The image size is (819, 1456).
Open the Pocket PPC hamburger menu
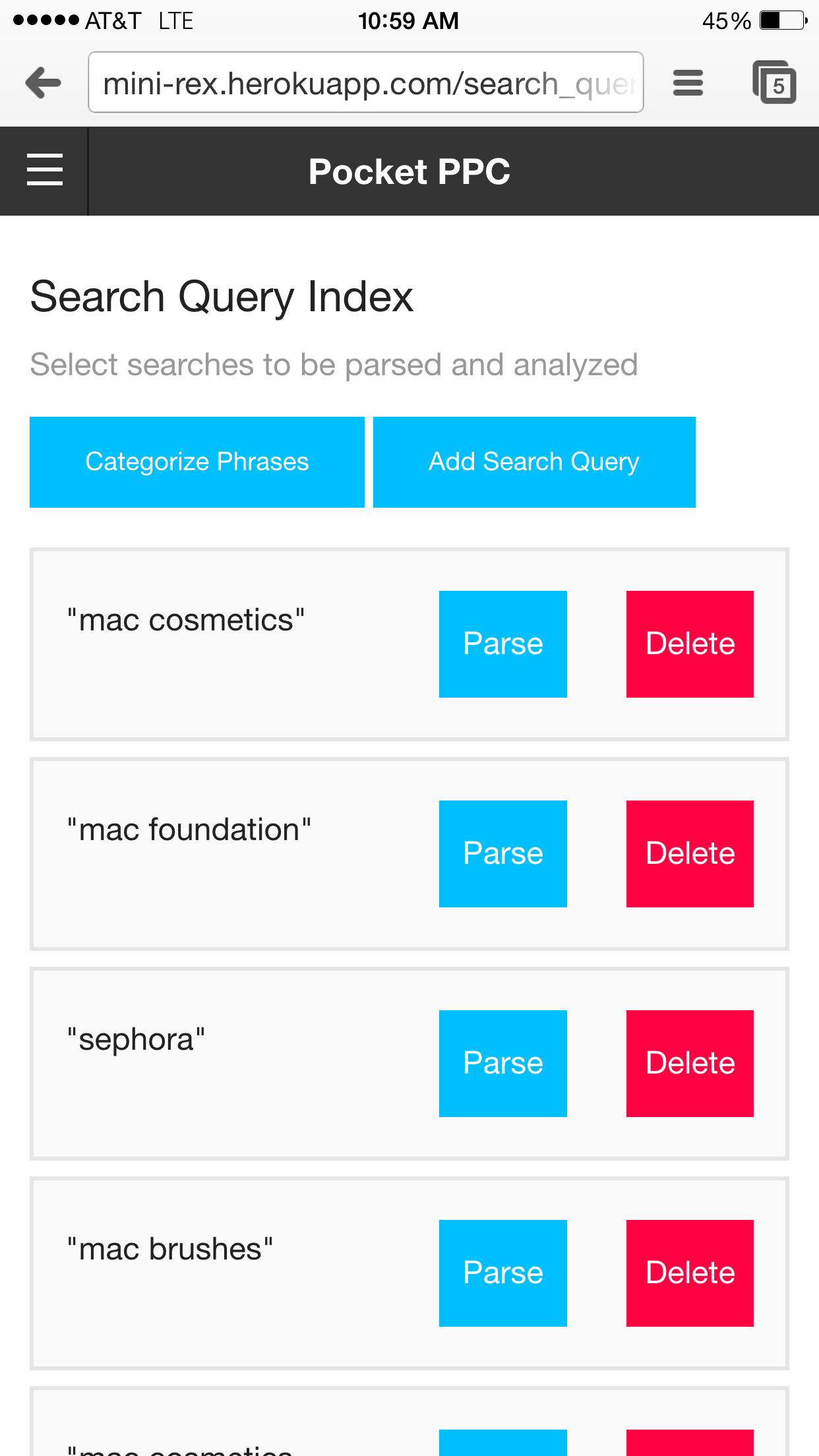(x=44, y=170)
